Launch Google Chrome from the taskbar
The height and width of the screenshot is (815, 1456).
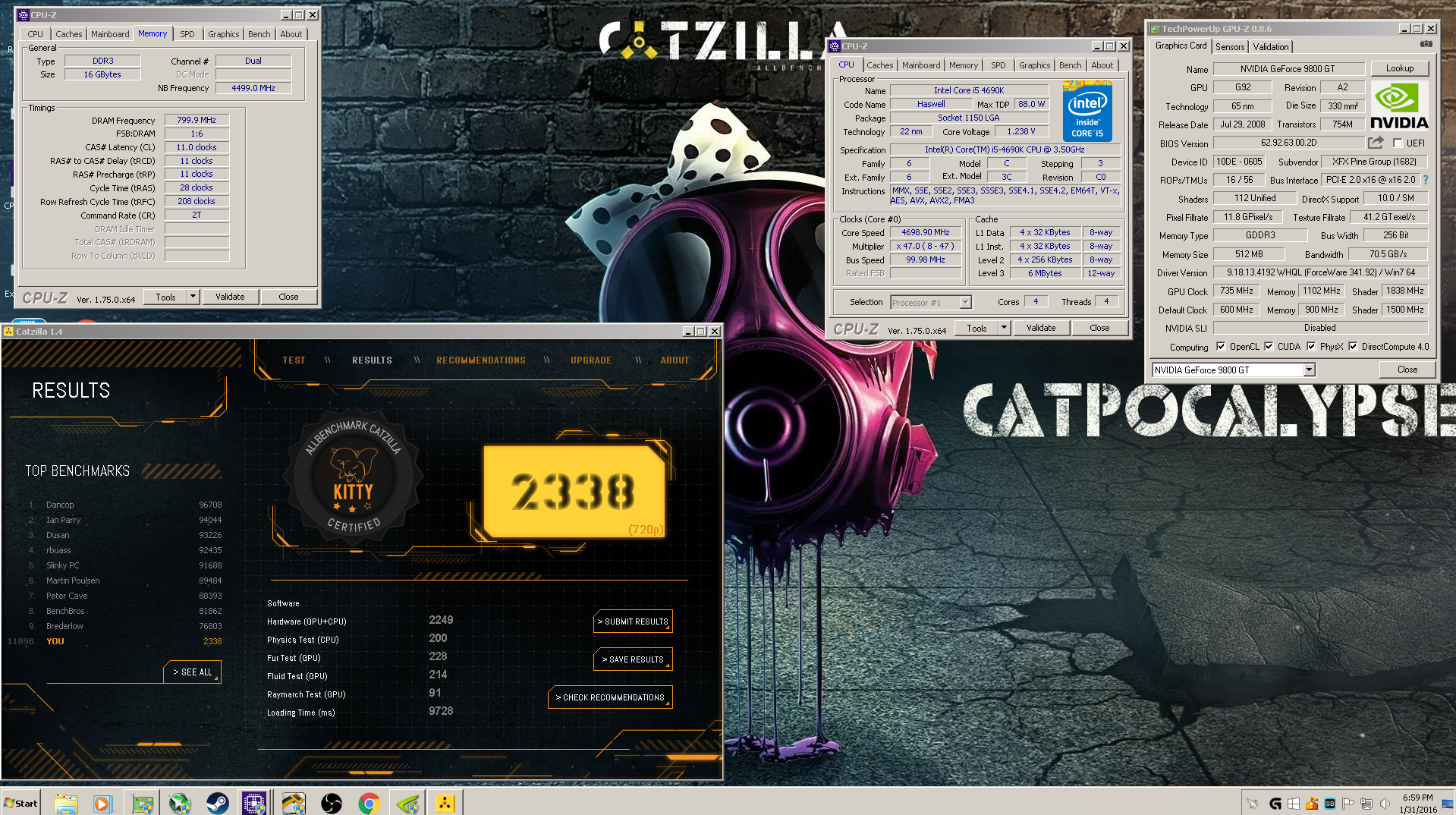point(370,803)
